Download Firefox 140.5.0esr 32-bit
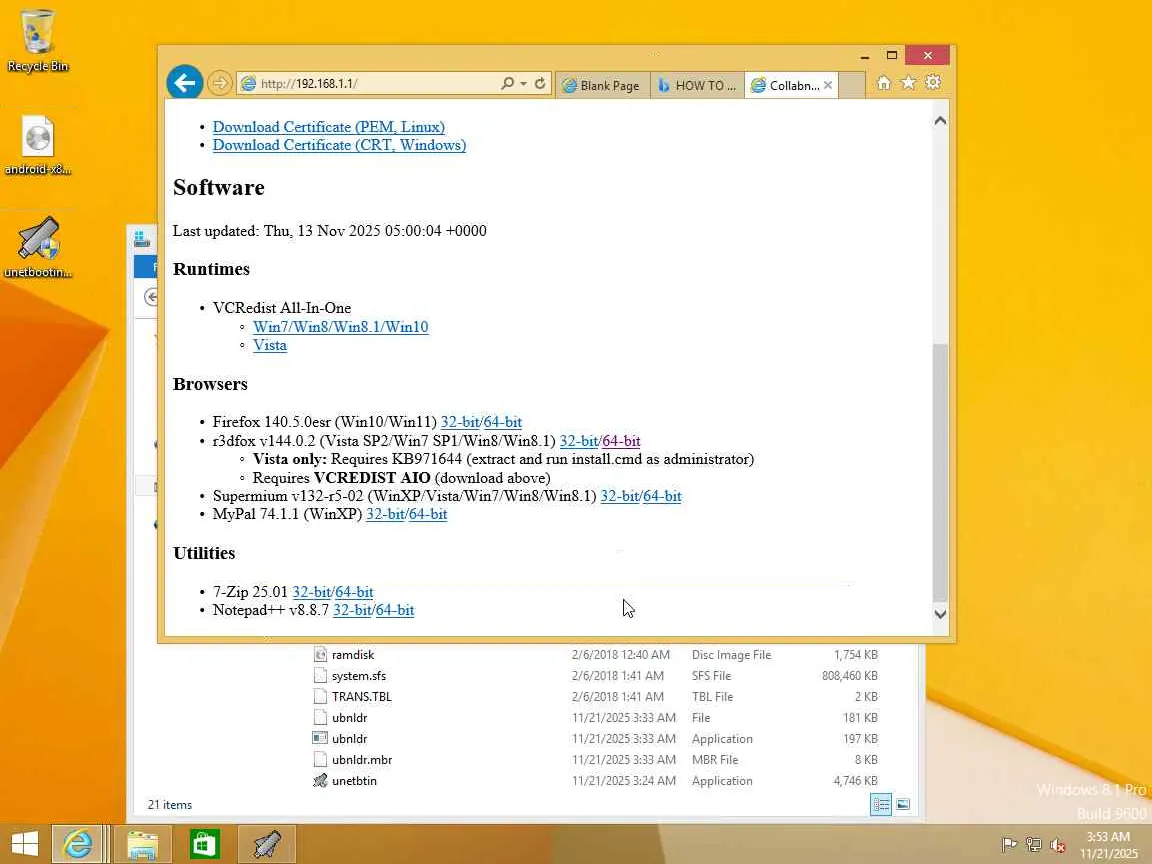 point(460,422)
